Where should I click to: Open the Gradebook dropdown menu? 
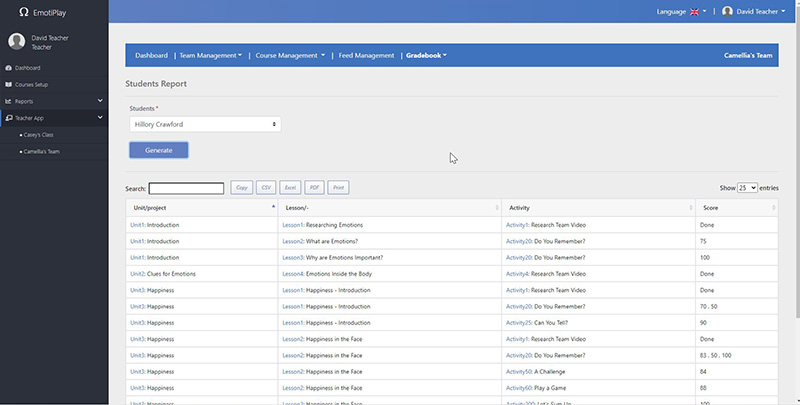point(426,56)
